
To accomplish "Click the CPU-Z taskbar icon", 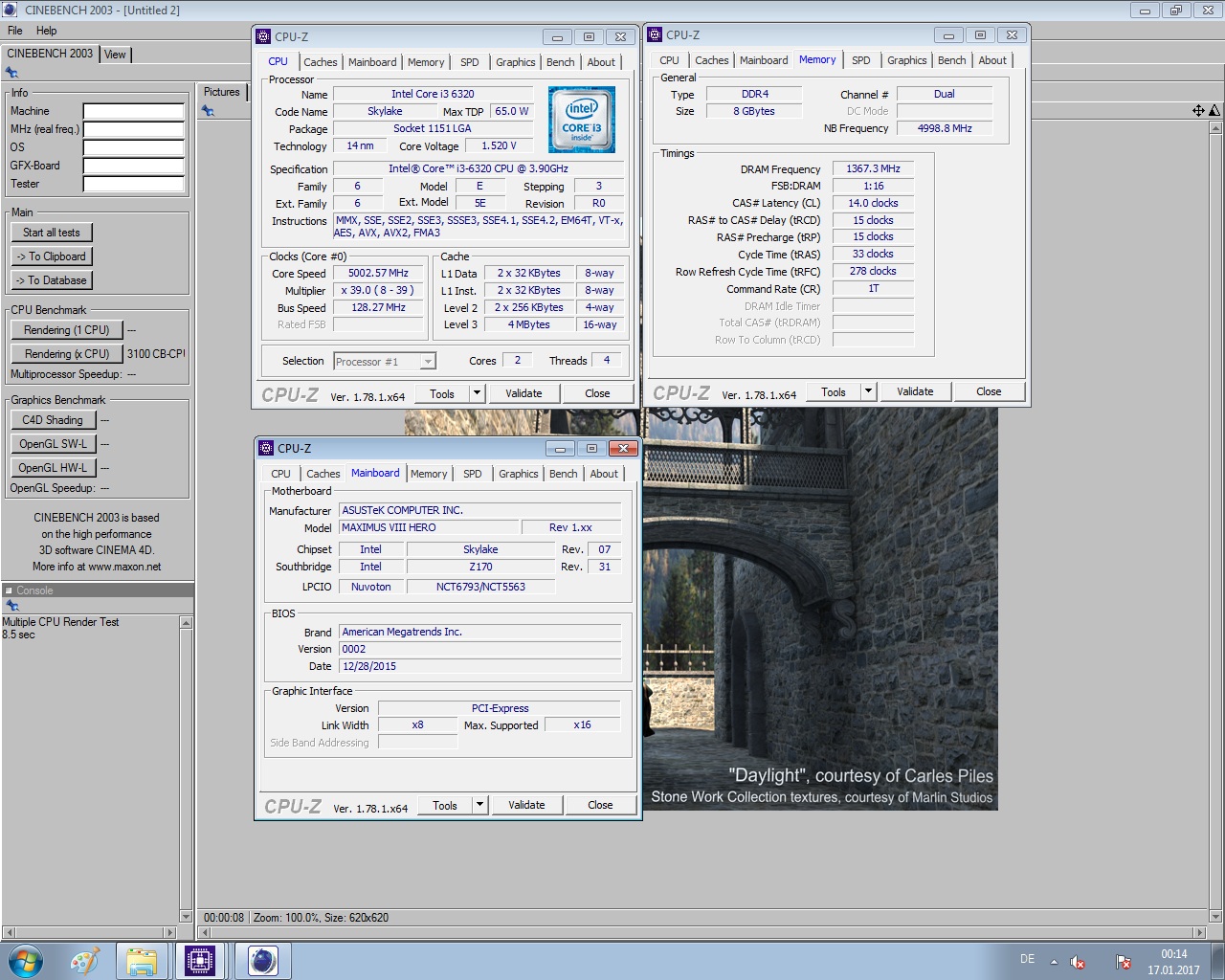I will point(200,960).
